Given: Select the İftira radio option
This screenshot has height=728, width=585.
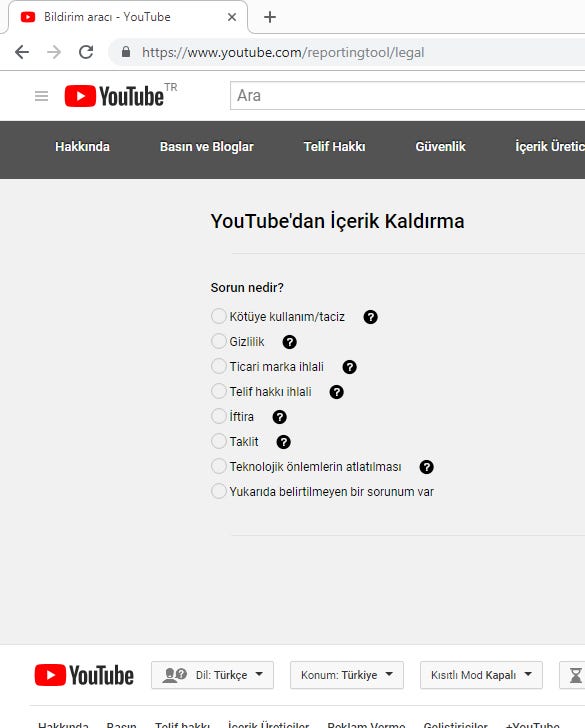Looking at the screenshot, I should click(x=219, y=416).
